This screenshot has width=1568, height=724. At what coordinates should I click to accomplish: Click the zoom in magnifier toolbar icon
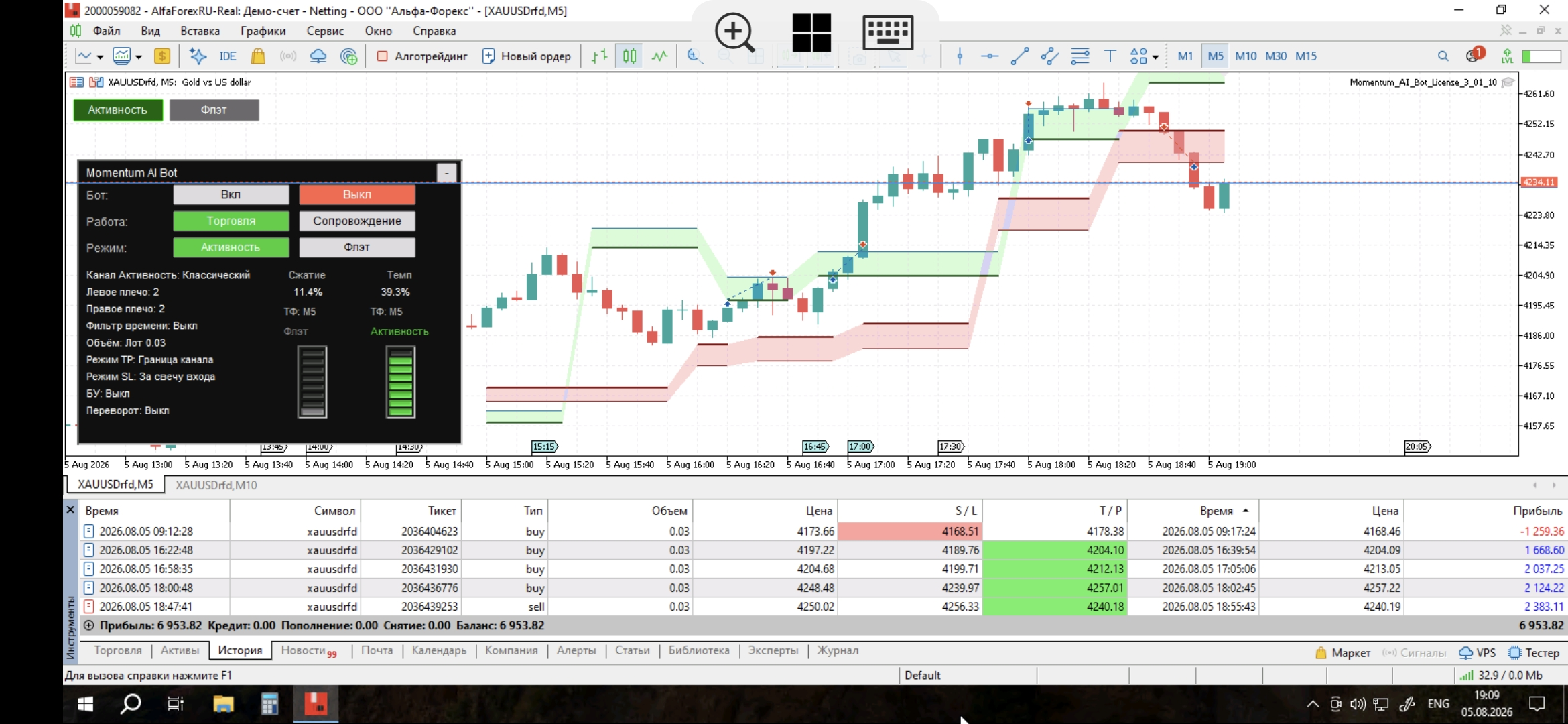(x=694, y=56)
